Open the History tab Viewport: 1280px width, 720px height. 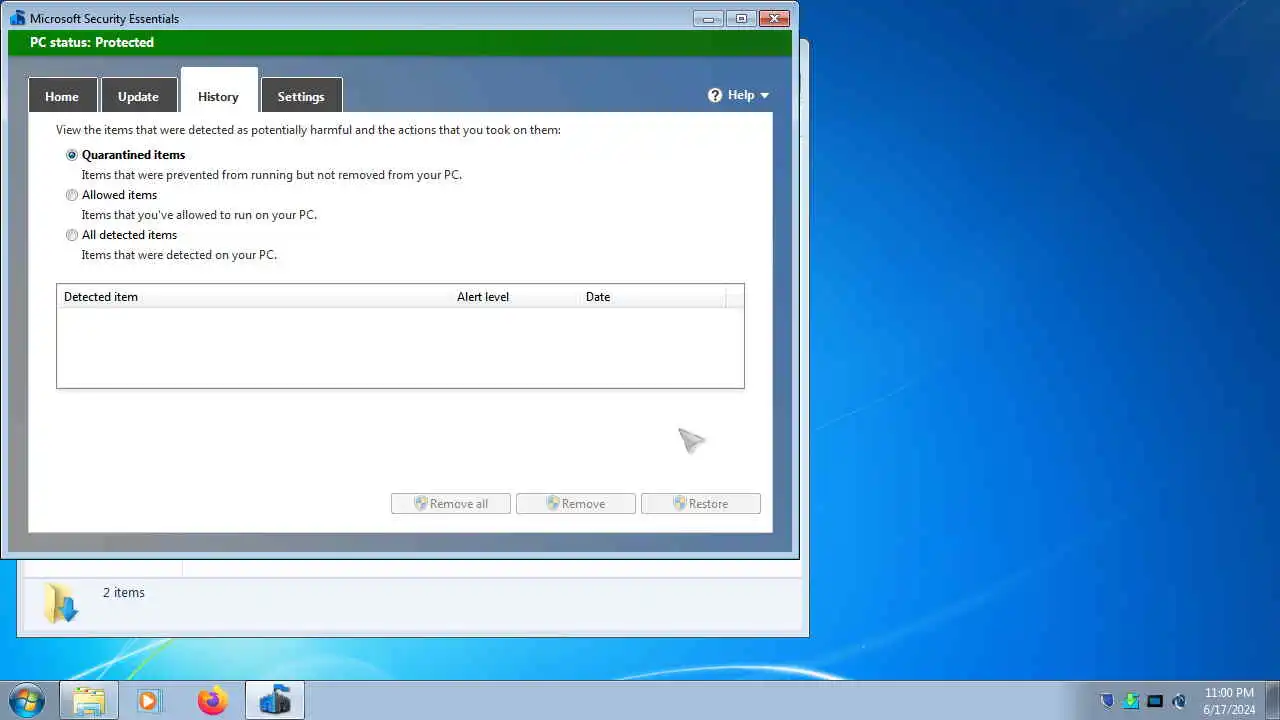218,92
